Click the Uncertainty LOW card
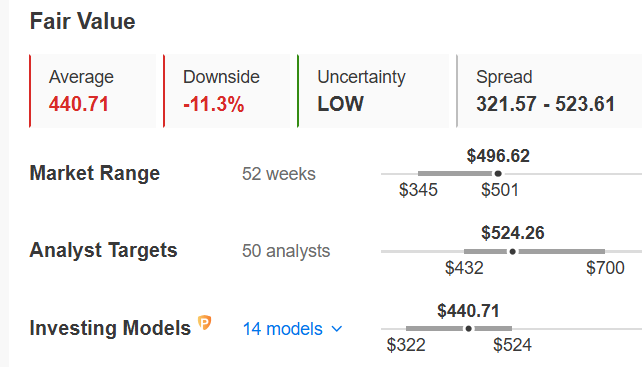The image size is (642, 367). [373, 91]
